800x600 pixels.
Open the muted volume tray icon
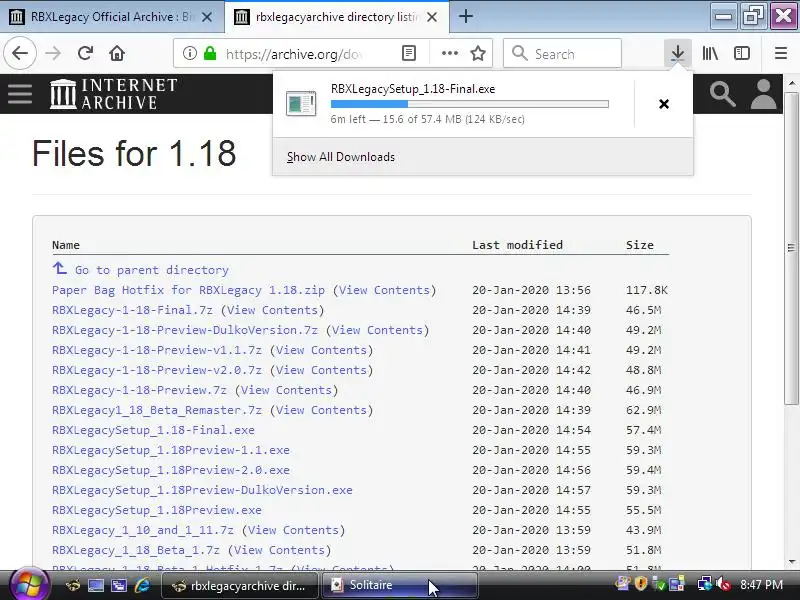[722, 584]
